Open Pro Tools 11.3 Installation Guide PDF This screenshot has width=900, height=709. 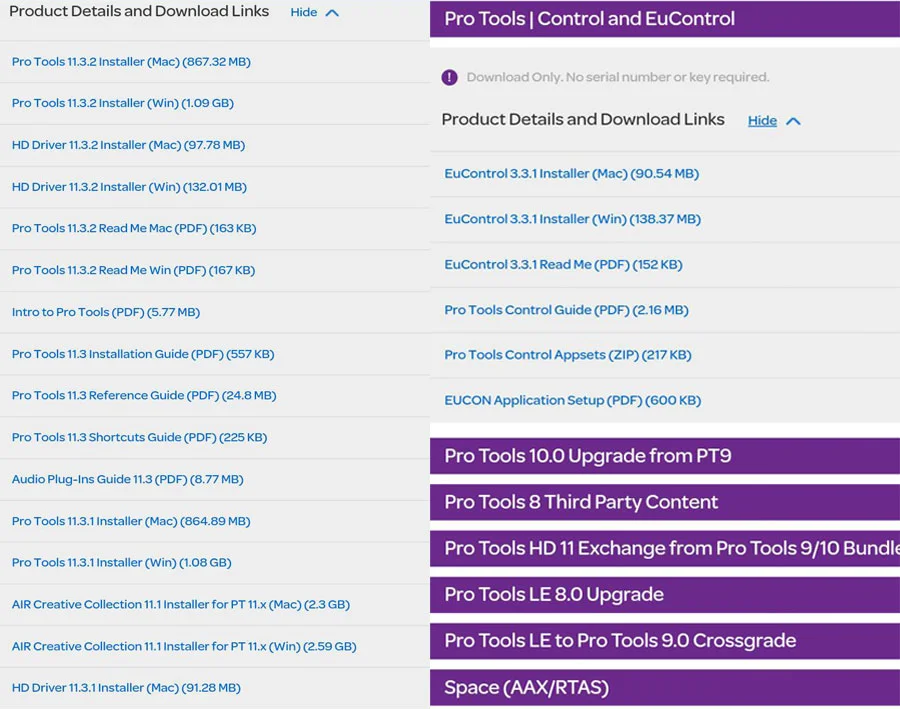143,354
